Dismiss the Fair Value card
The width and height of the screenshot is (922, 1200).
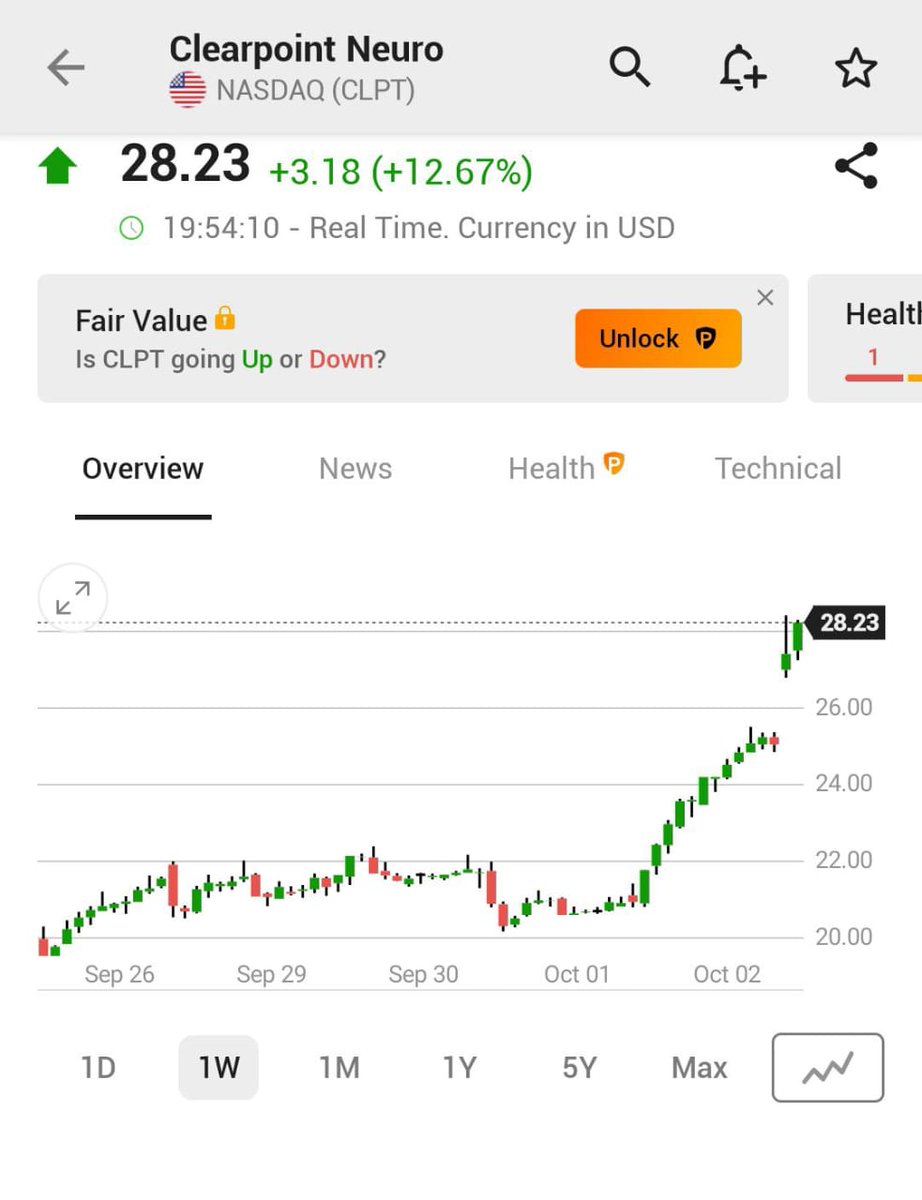tap(765, 297)
